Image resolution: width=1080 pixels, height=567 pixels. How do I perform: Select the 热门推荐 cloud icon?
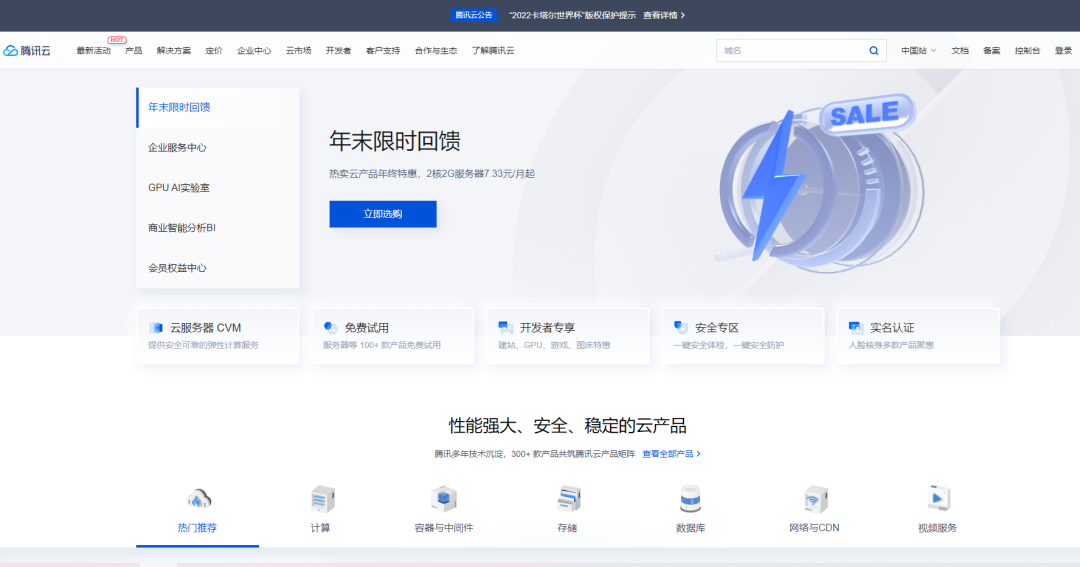tap(198, 499)
